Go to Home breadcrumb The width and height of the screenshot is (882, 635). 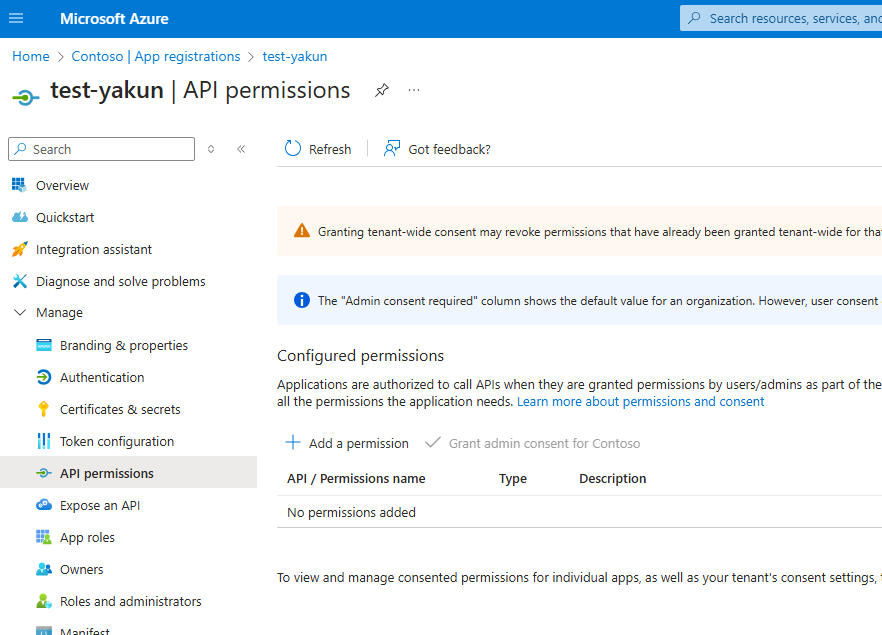[x=31, y=56]
